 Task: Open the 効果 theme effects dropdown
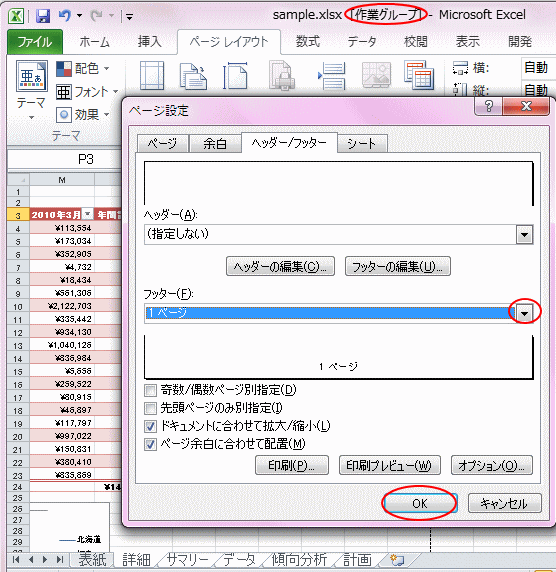point(83,115)
